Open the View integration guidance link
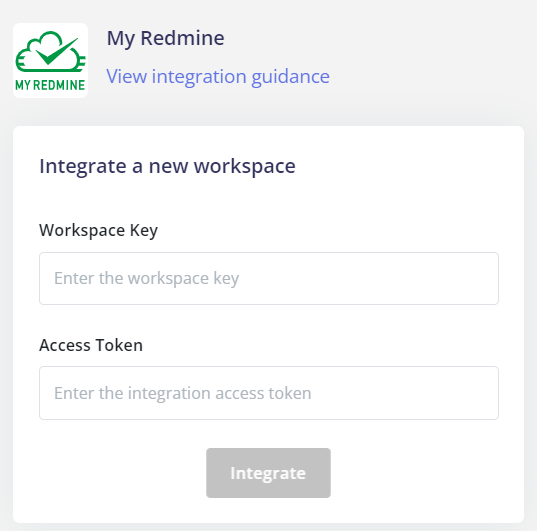Viewport: 537px width, 531px height. pyautogui.click(x=218, y=77)
